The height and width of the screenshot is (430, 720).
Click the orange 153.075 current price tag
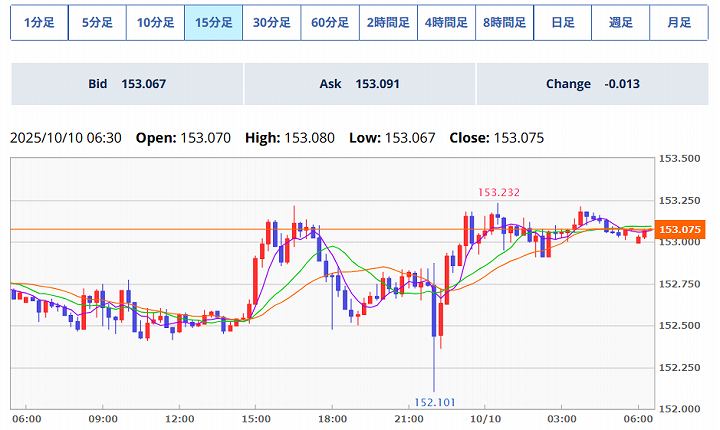coord(679,229)
